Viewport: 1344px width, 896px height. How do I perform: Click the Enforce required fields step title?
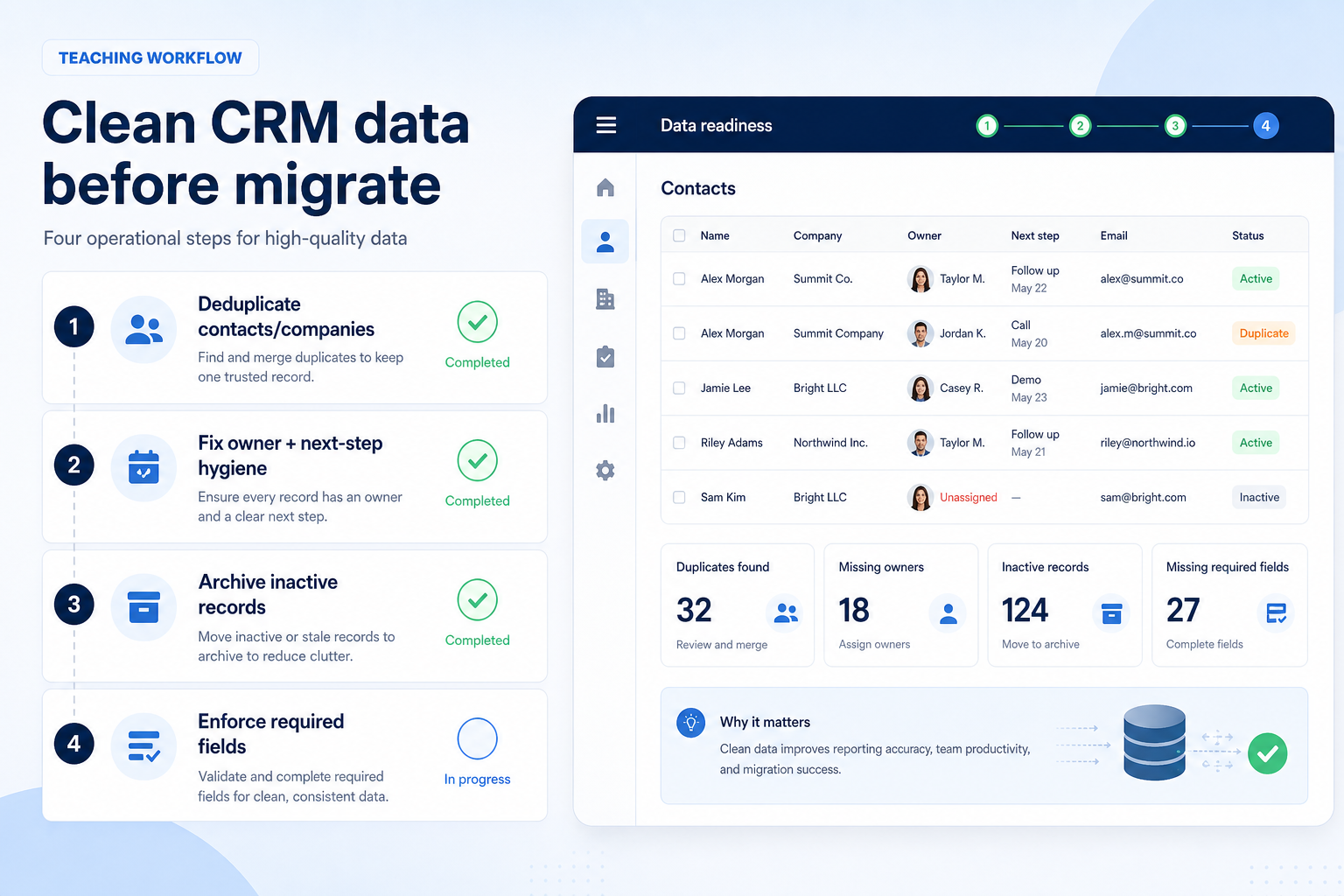(270, 733)
